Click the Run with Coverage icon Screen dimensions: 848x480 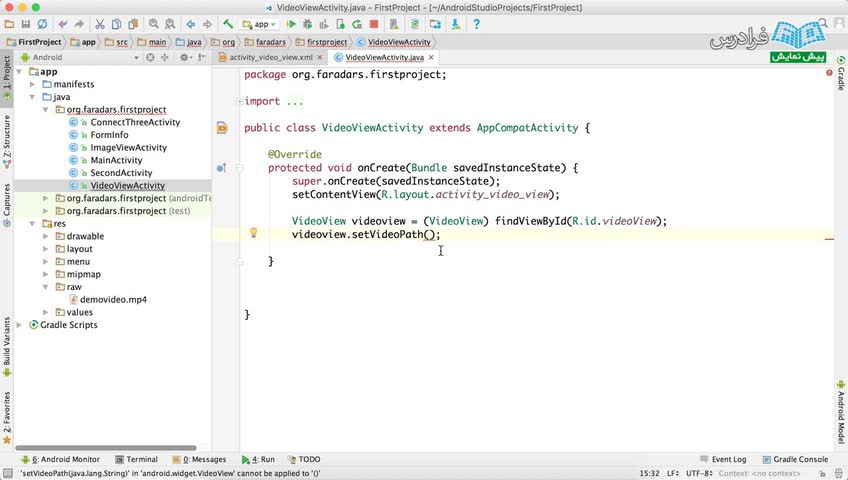point(324,24)
